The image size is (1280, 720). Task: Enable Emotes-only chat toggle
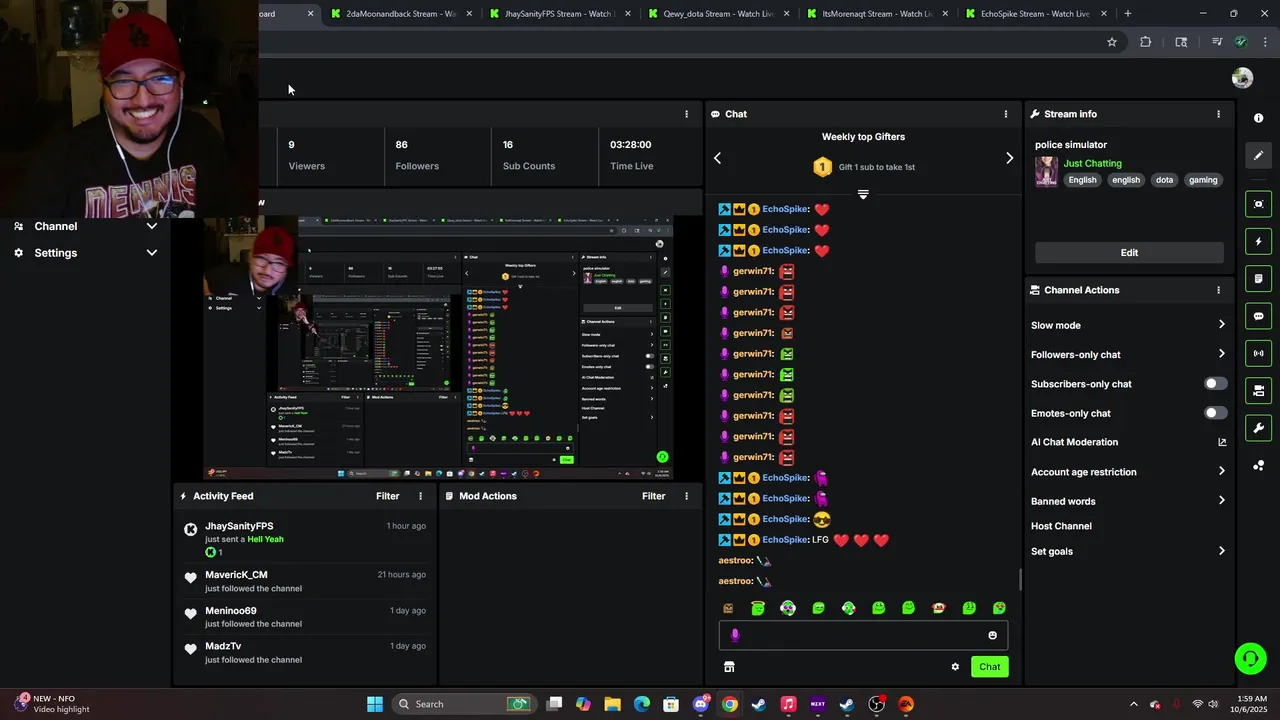click(1215, 413)
